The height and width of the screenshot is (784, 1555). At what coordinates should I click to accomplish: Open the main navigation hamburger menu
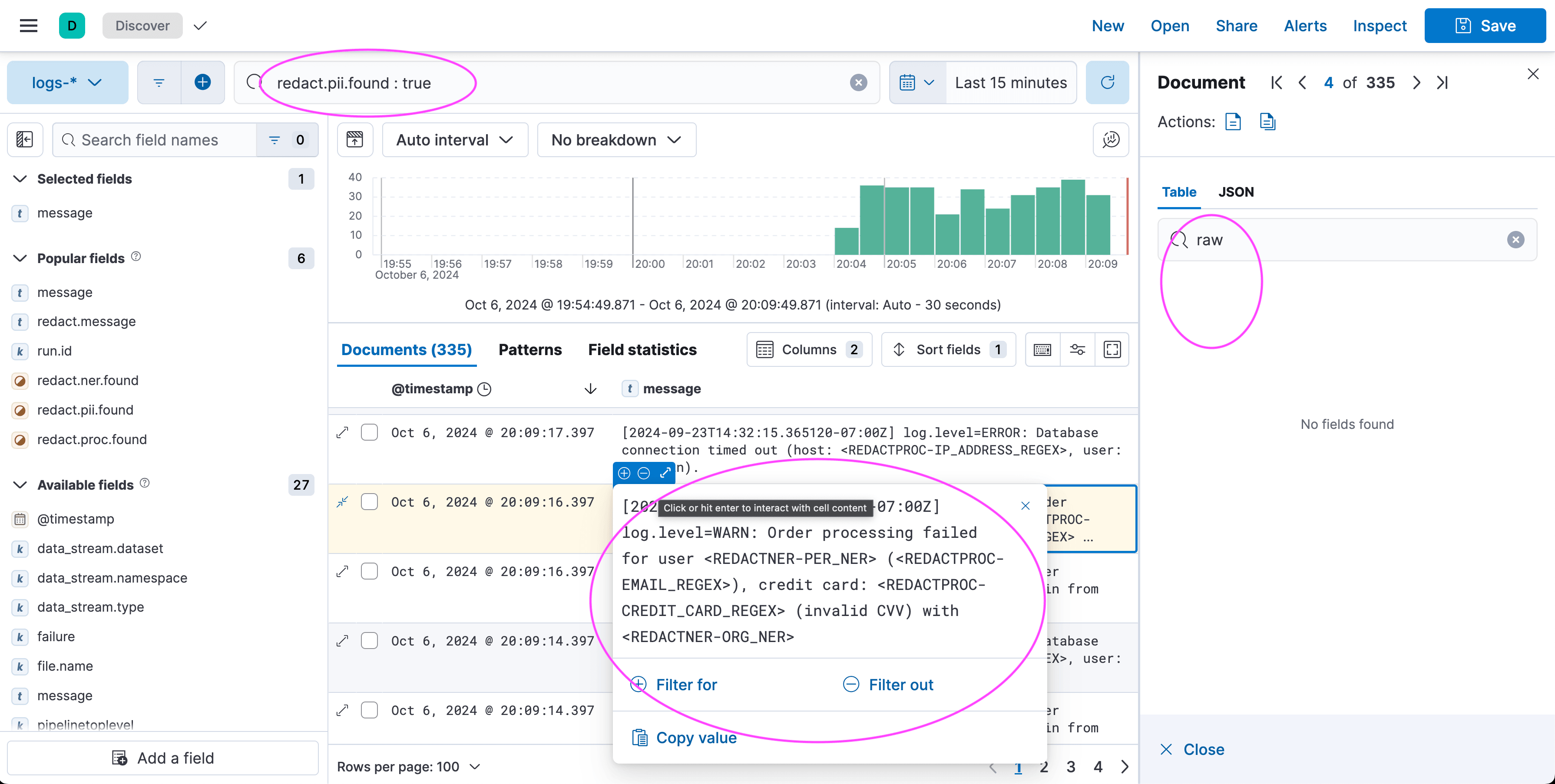click(x=28, y=25)
